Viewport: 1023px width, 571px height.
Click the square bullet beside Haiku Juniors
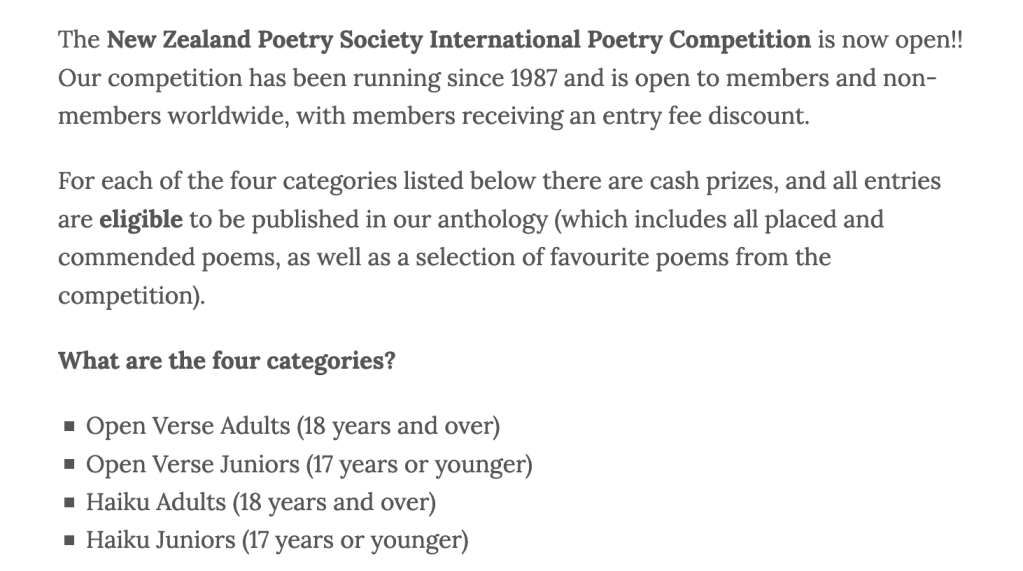[68, 541]
